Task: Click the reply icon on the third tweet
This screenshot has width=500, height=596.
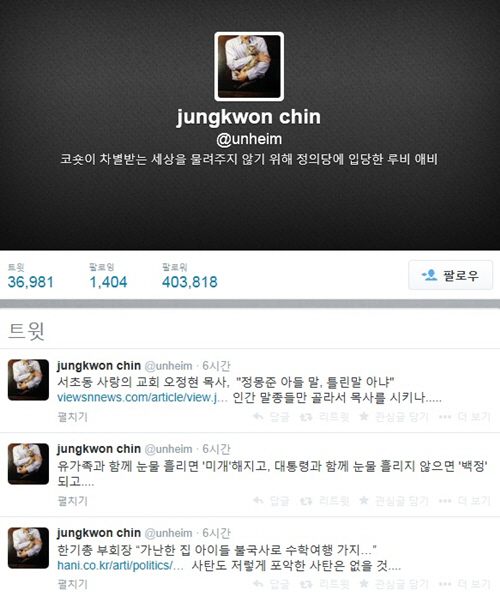Action: click(271, 584)
